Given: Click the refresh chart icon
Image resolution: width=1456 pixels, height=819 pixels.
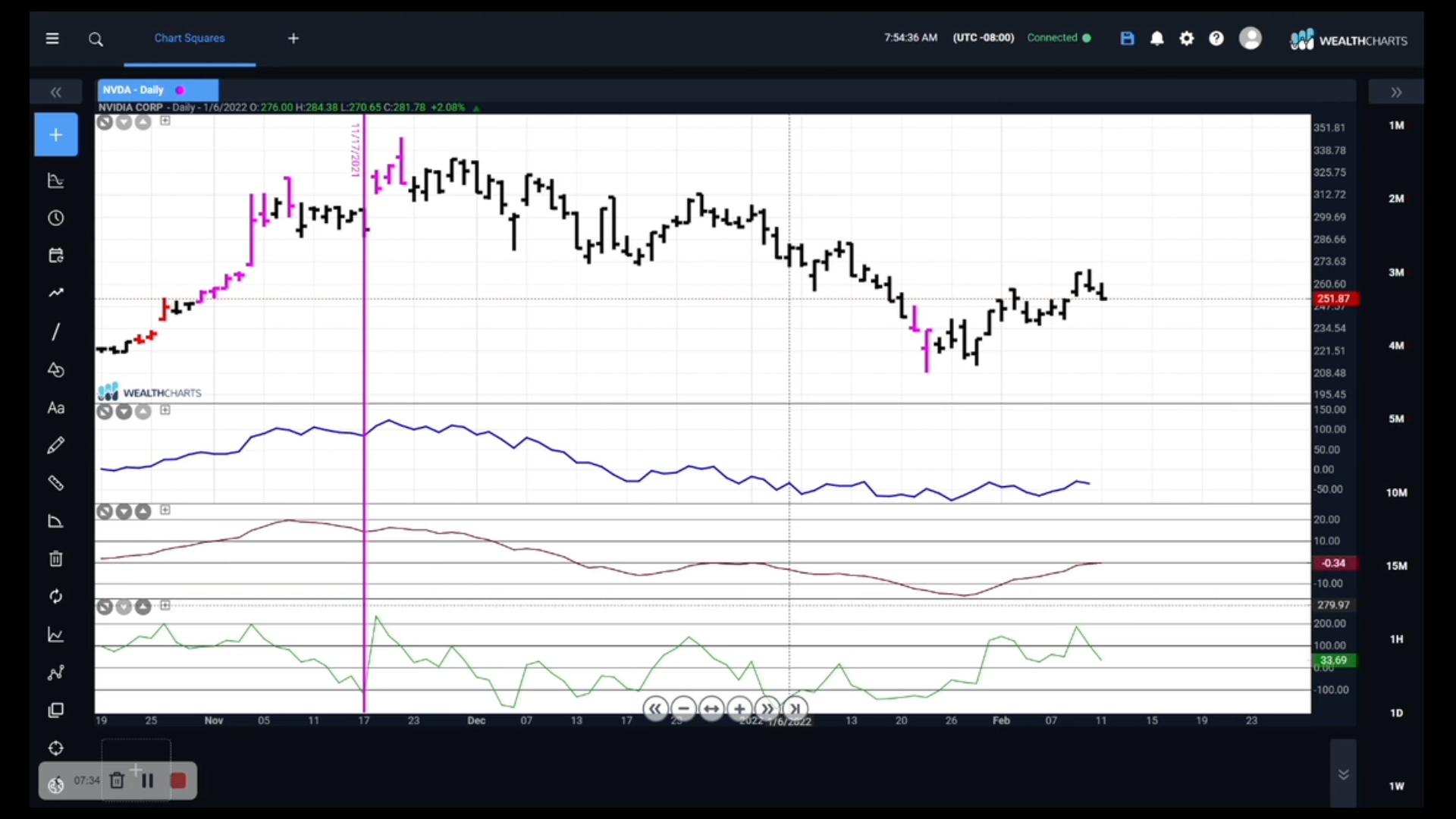Looking at the screenshot, I should coord(56,597).
